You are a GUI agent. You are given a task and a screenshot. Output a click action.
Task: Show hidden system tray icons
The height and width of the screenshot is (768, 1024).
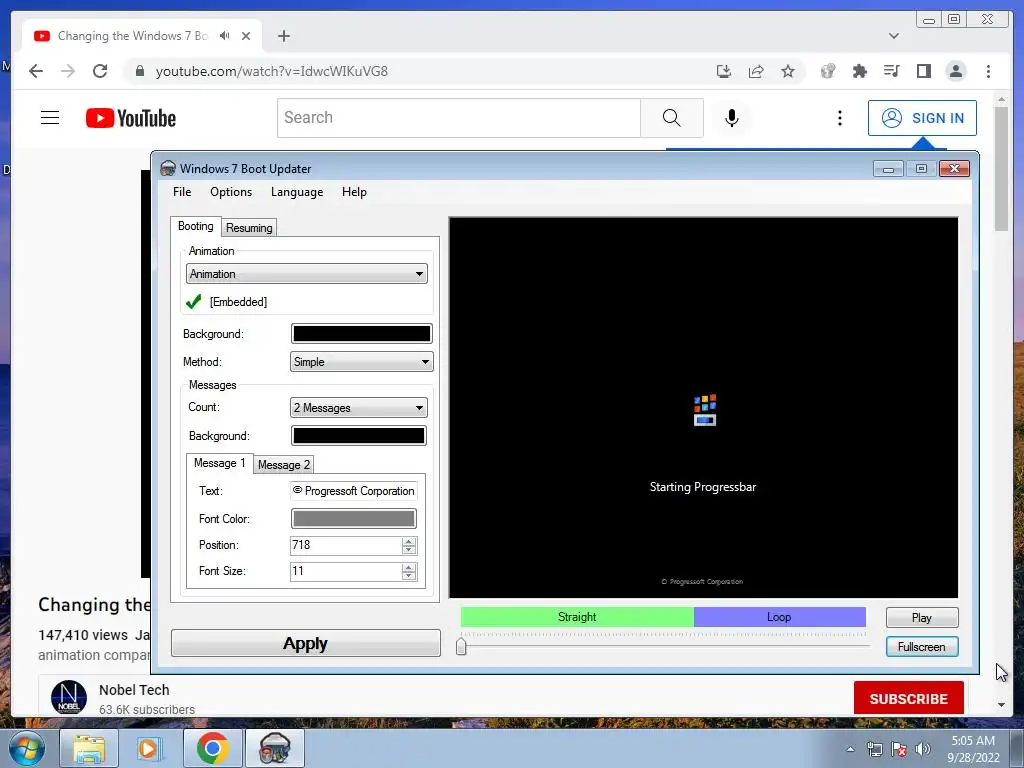tap(850, 749)
